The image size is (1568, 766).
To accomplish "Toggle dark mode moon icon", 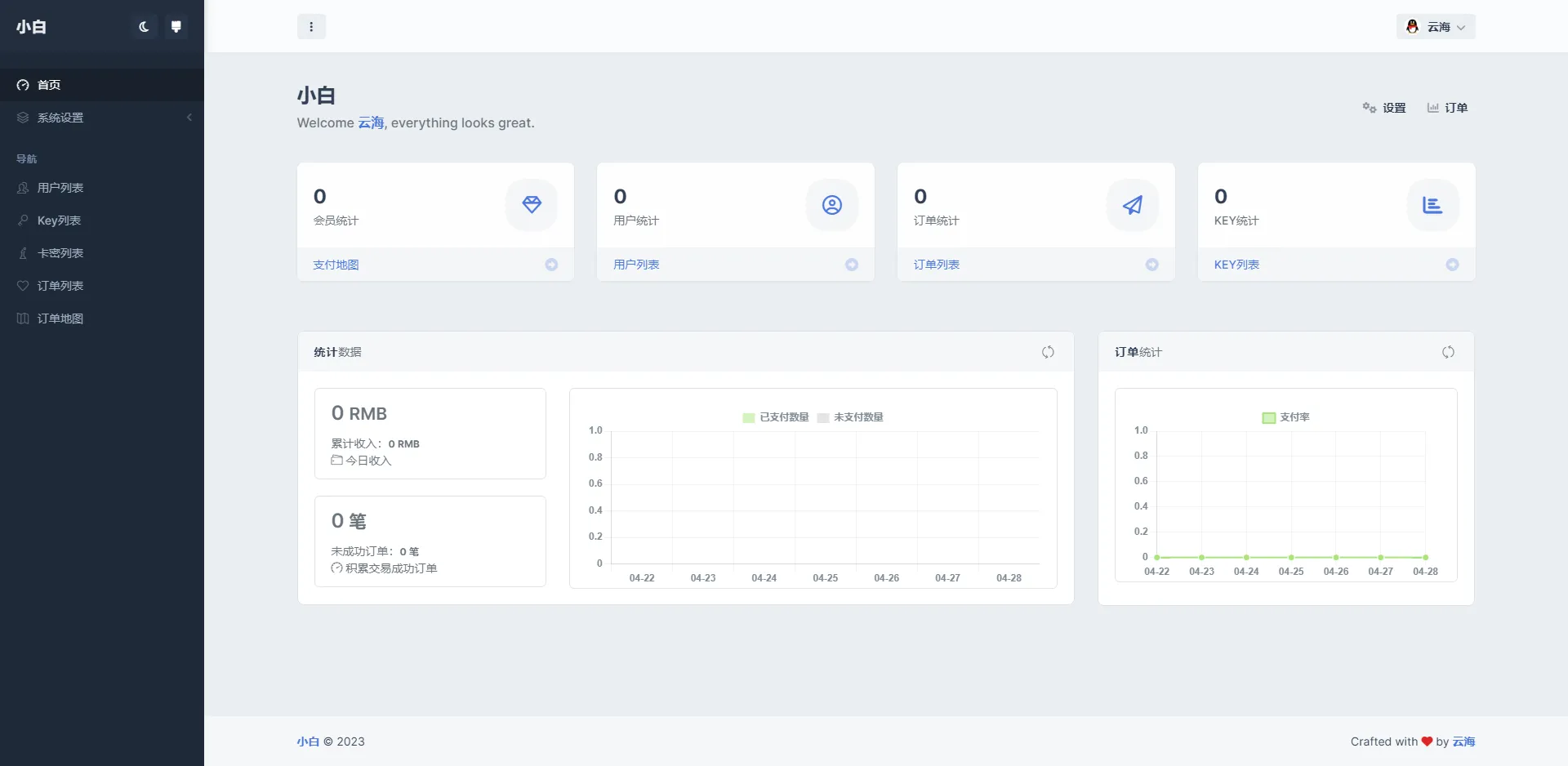I will tap(144, 27).
